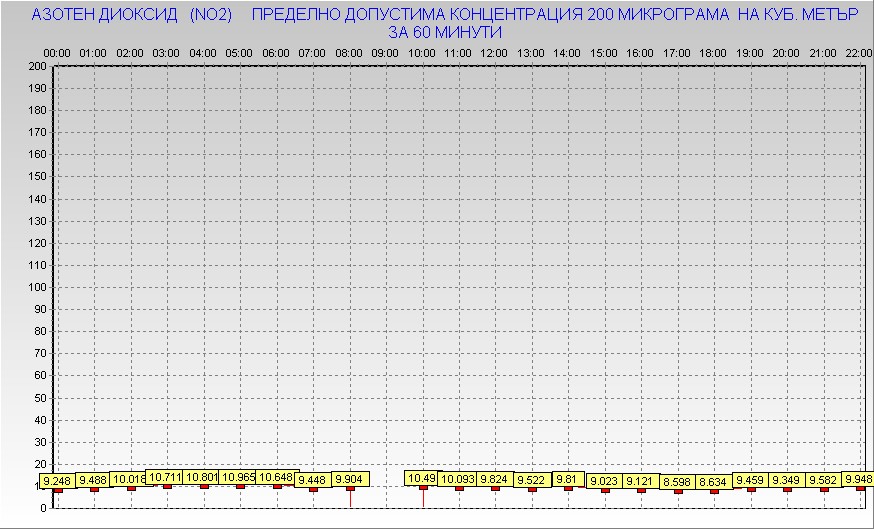
Task: Select the 9.948 value label at 22:00
Action: (x=857, y=479)
